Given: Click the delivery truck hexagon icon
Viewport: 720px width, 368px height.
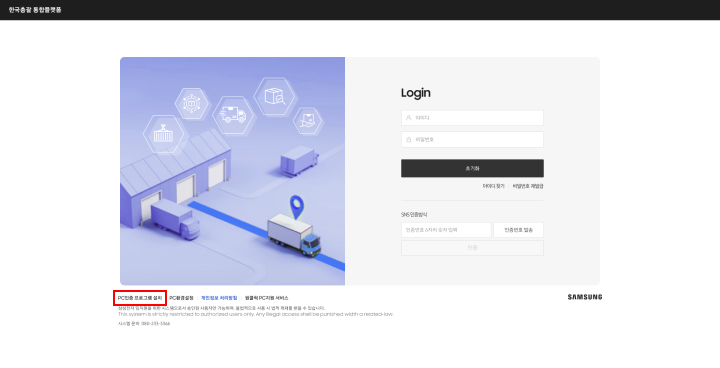Looking at the screenshot, I should click(233, 115).
